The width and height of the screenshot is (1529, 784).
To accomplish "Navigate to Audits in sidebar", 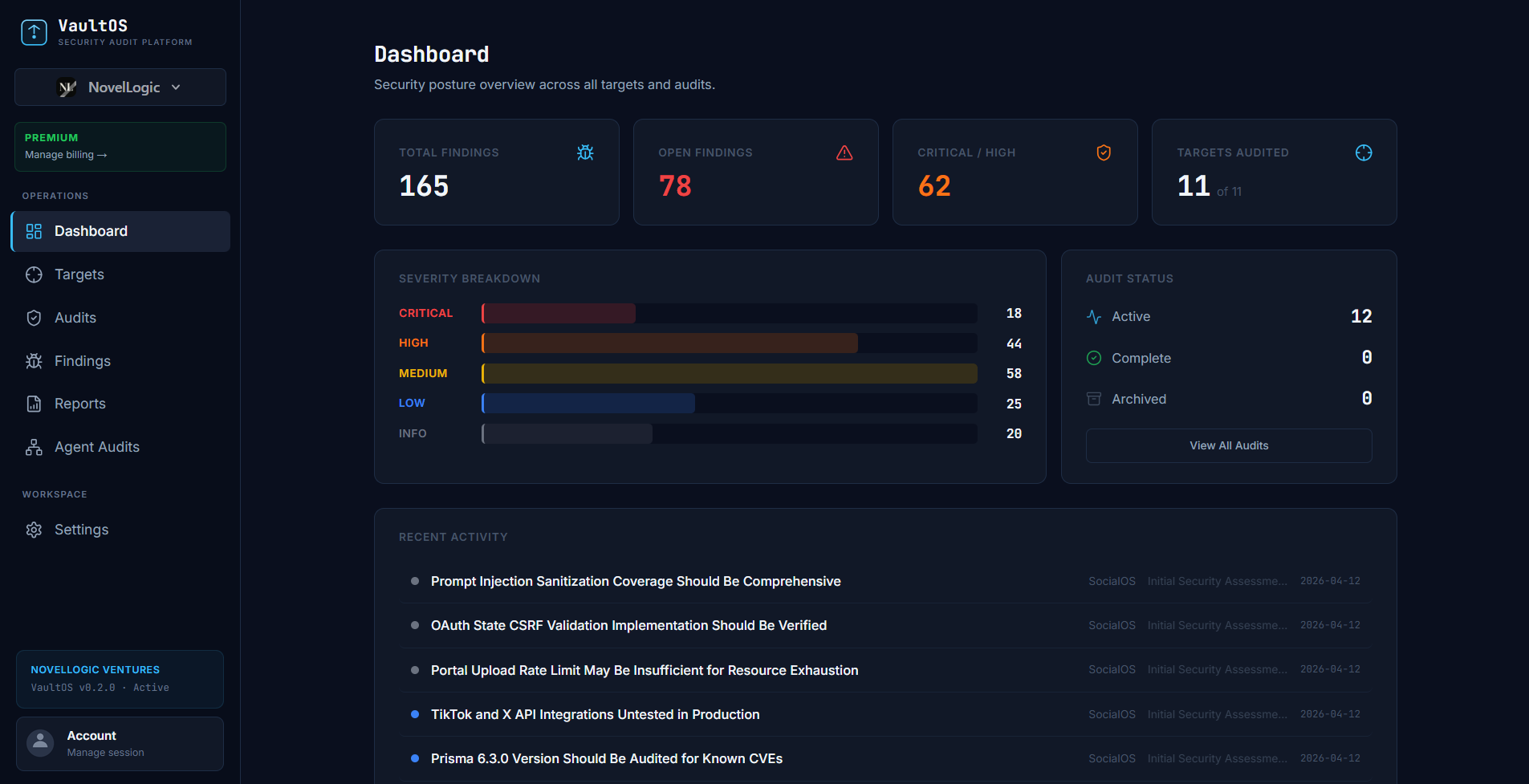I will pos(120,318).
